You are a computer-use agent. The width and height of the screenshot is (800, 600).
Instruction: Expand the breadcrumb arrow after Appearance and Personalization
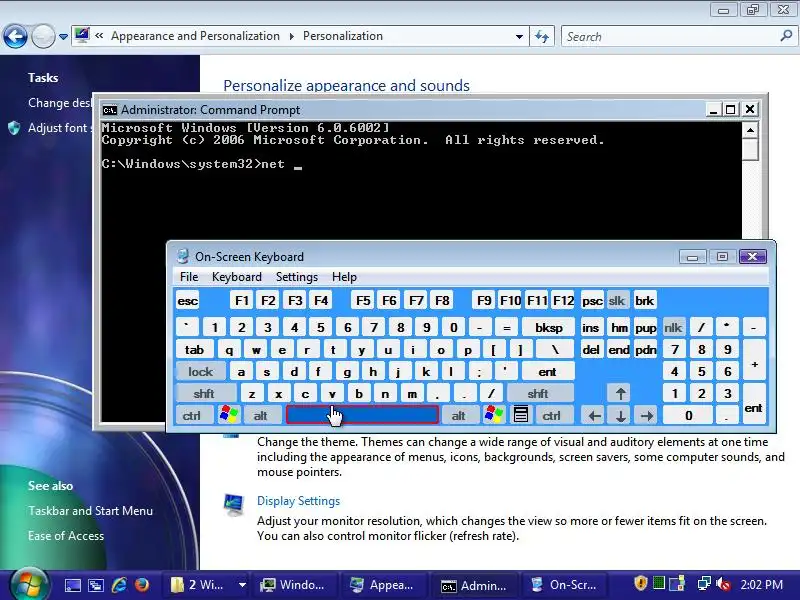point(291,36)
